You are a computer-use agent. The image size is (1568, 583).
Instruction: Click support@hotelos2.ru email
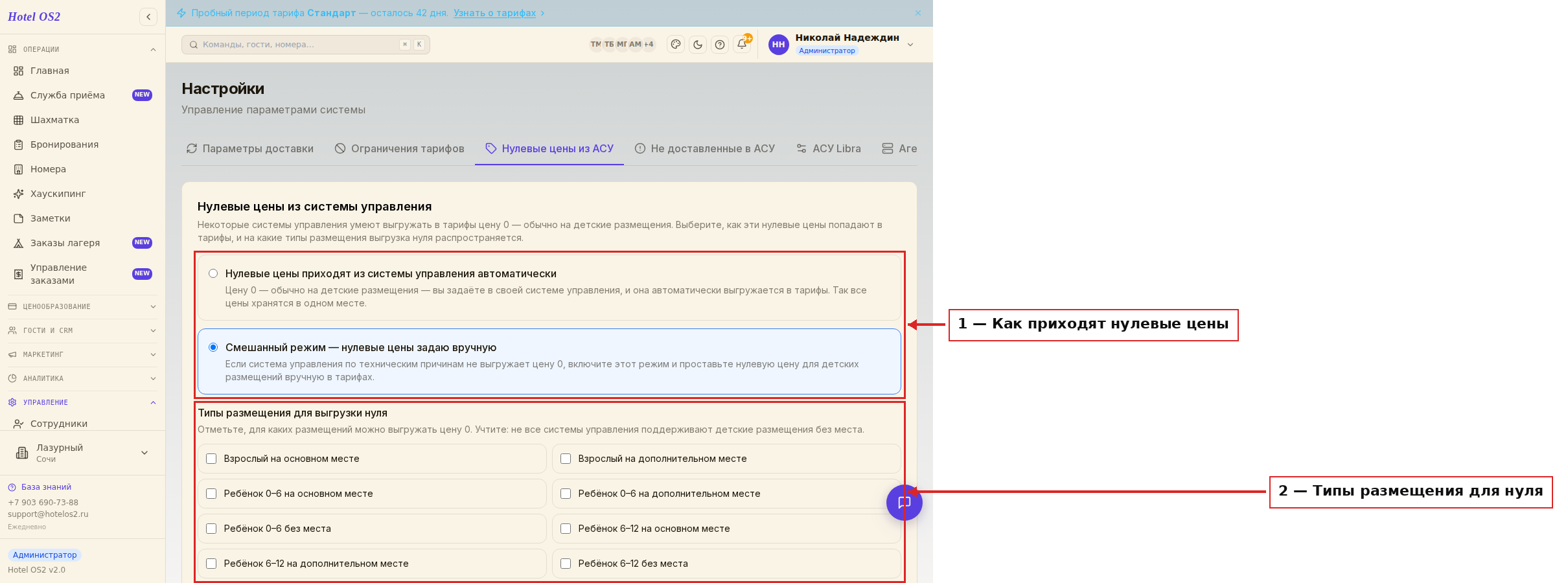point(48,514)
